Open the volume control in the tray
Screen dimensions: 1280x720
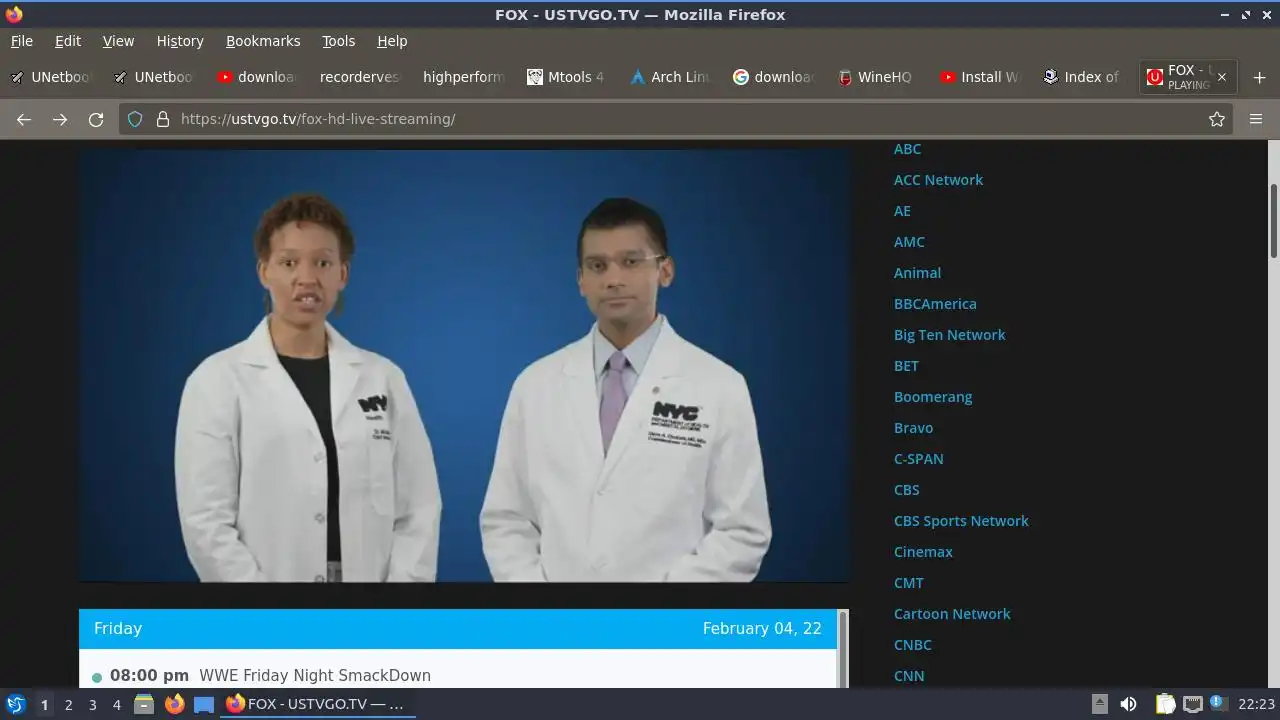[x=1128, y=704]
